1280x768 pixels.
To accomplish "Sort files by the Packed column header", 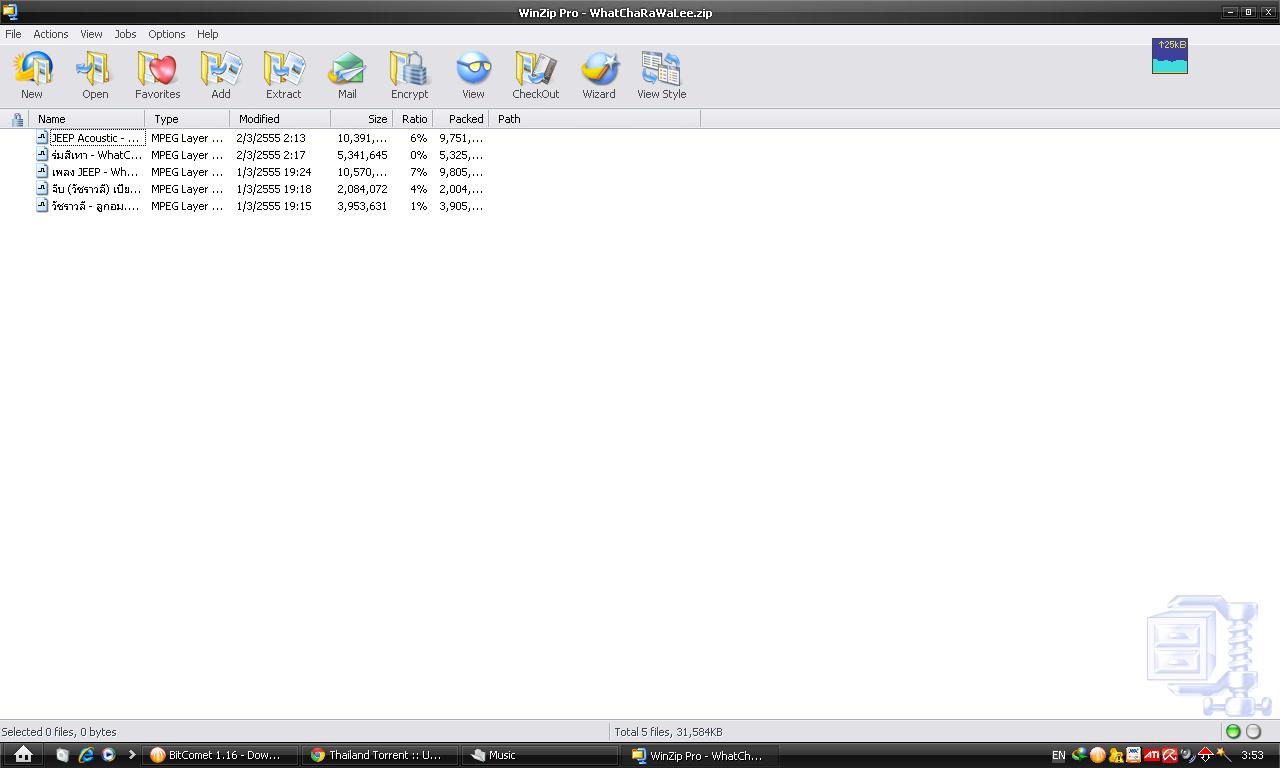I will [x=461, y=119].
